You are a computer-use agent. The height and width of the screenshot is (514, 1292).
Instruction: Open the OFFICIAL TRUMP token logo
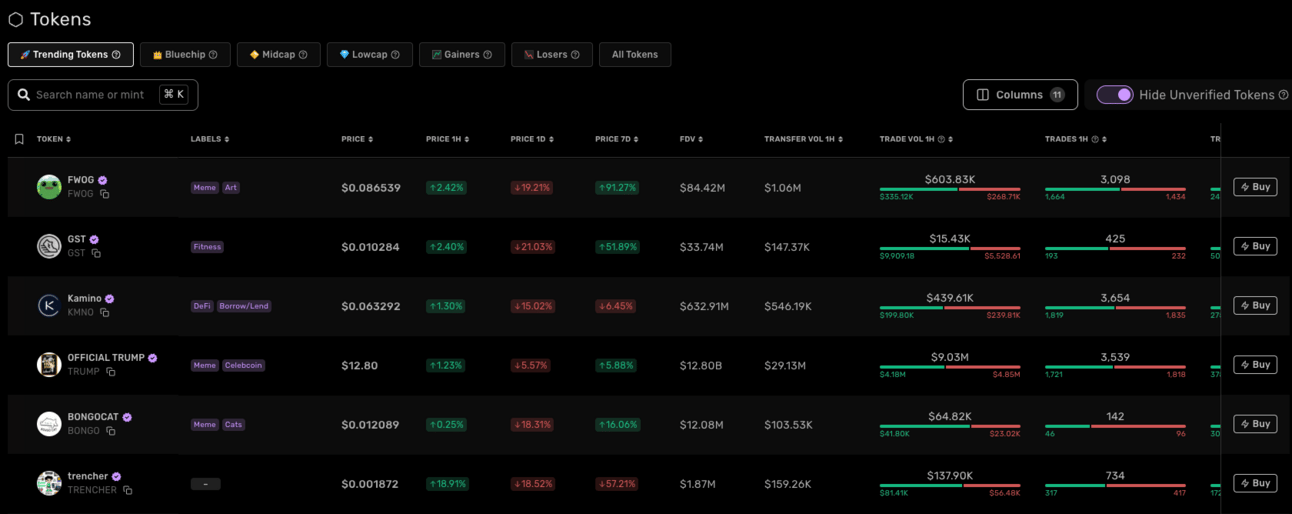pyautogui.click(x=49, y=365)
